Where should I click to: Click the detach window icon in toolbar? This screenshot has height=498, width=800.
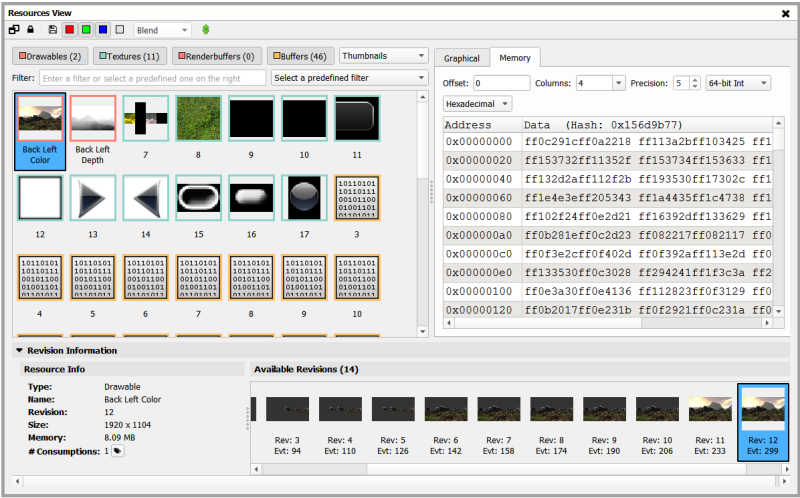[x=14, y=30]
